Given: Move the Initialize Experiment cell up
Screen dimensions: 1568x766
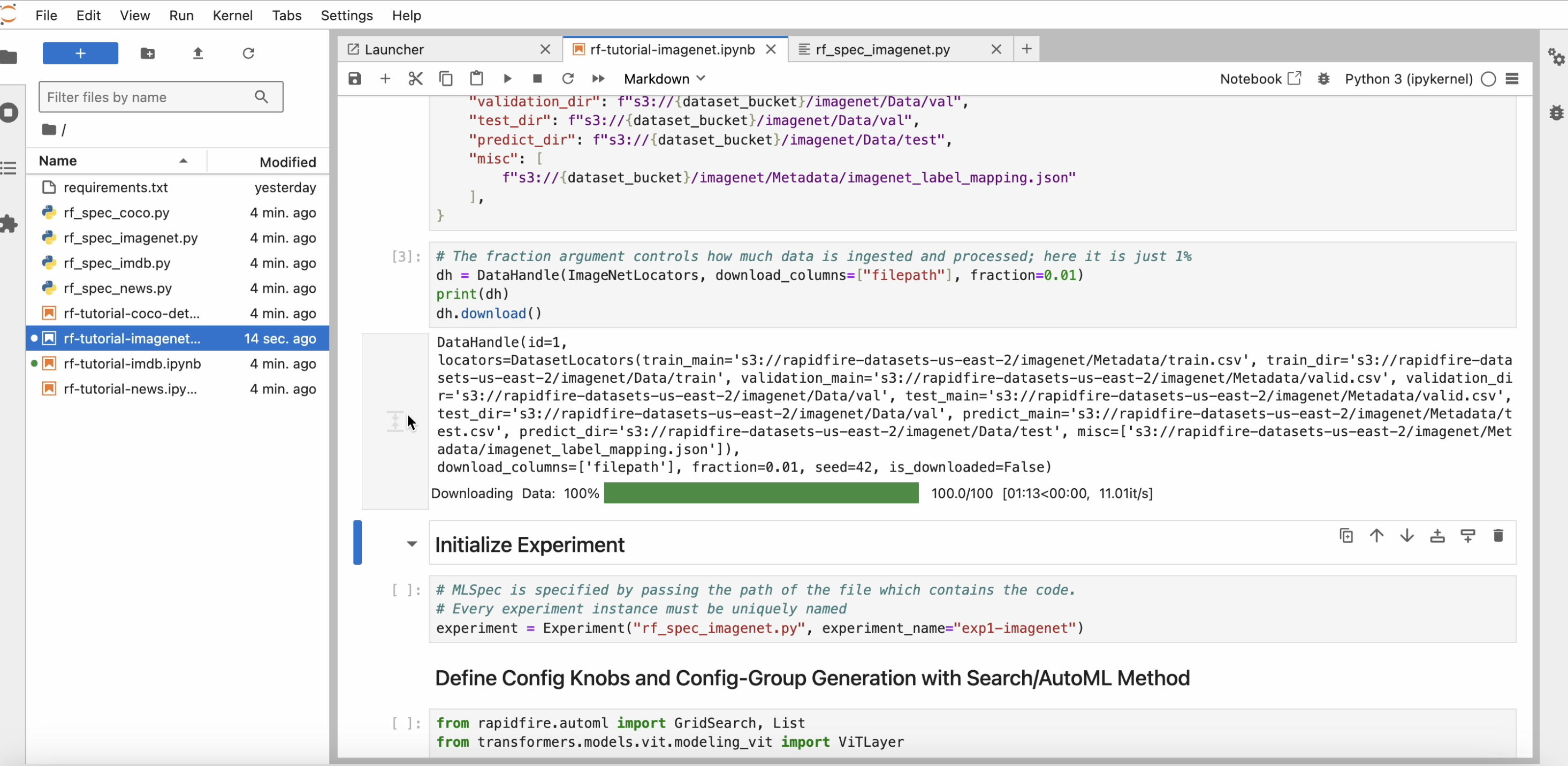Looking at the screenshot, I should [1377, 536].
